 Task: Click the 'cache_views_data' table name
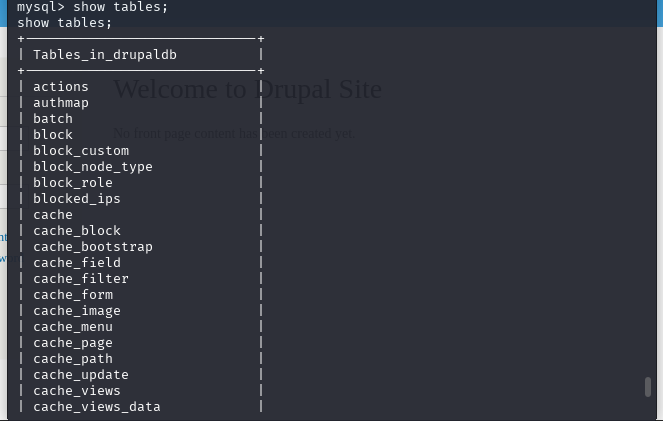point(97,407)
